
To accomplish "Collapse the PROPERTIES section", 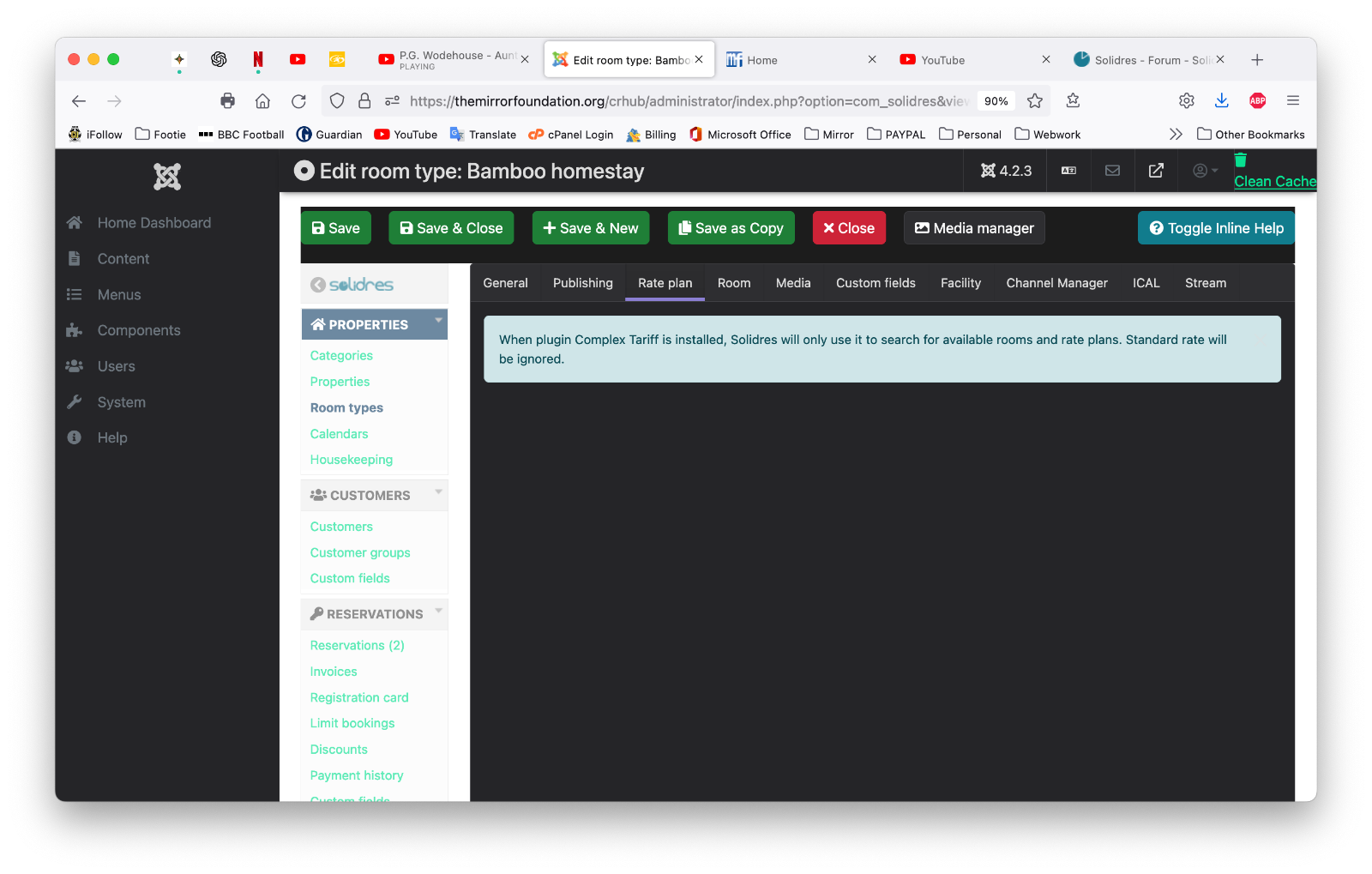I will click(438, 321).
